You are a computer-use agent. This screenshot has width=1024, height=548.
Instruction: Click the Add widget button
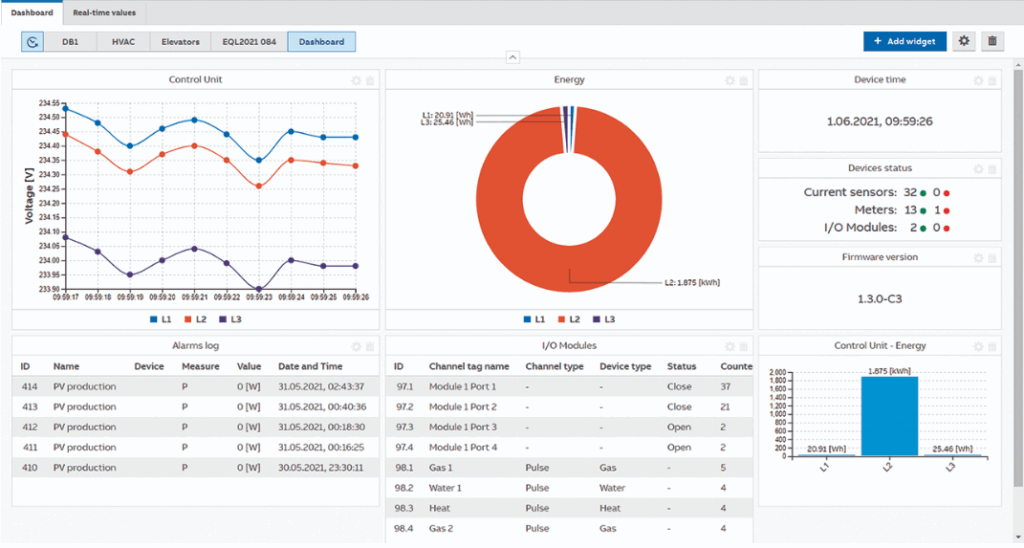coord(904,41)
